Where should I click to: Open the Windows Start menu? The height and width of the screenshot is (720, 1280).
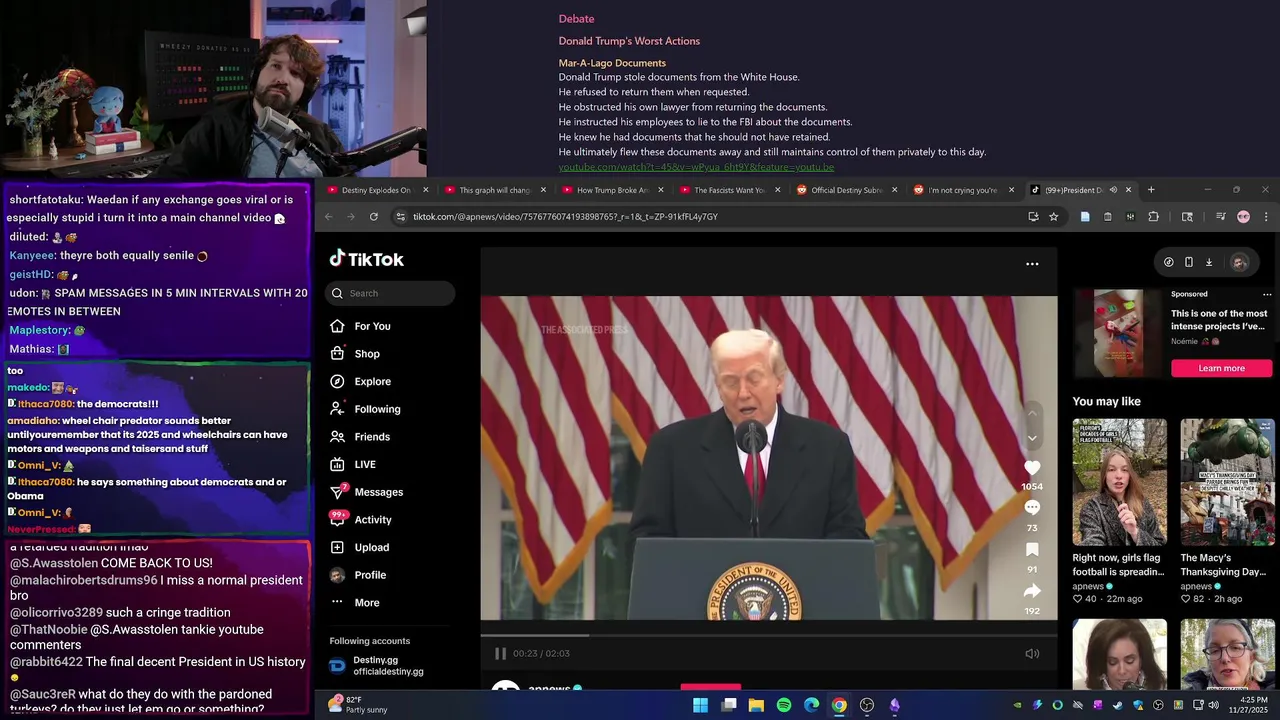tap(701, 705)
